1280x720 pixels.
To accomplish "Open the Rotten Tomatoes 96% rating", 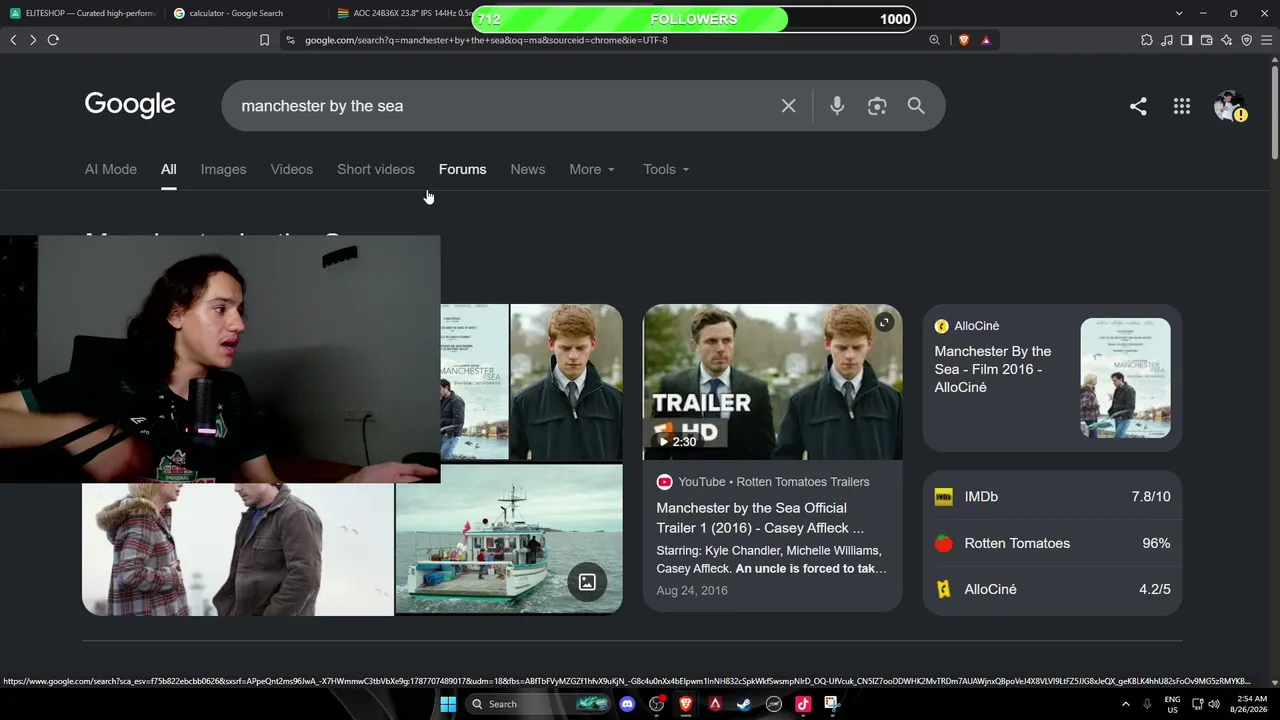I will tap(1052, 543).
